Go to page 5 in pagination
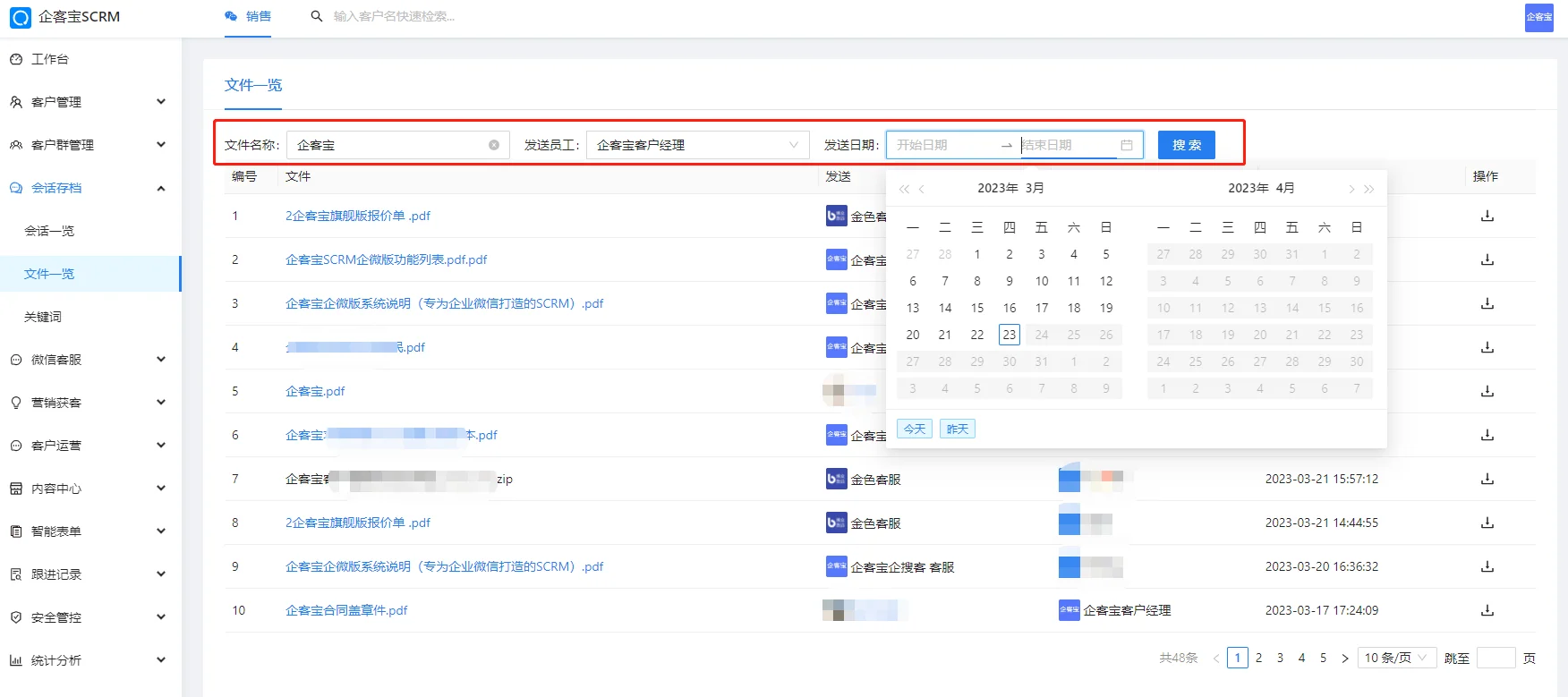Viewport: 1568px width, 697px height. (x=1323, y=659)
